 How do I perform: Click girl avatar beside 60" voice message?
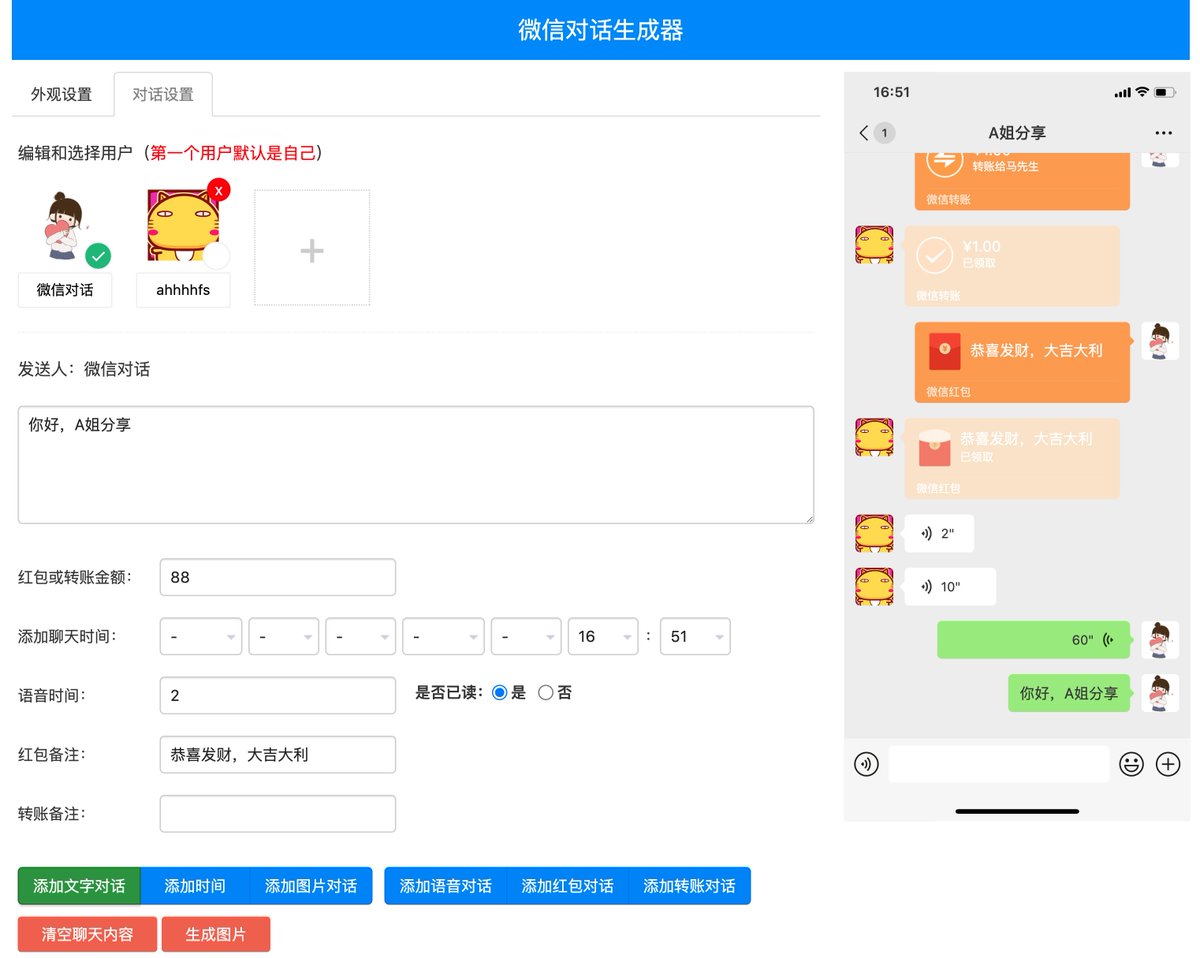(x=1160, y=640)
